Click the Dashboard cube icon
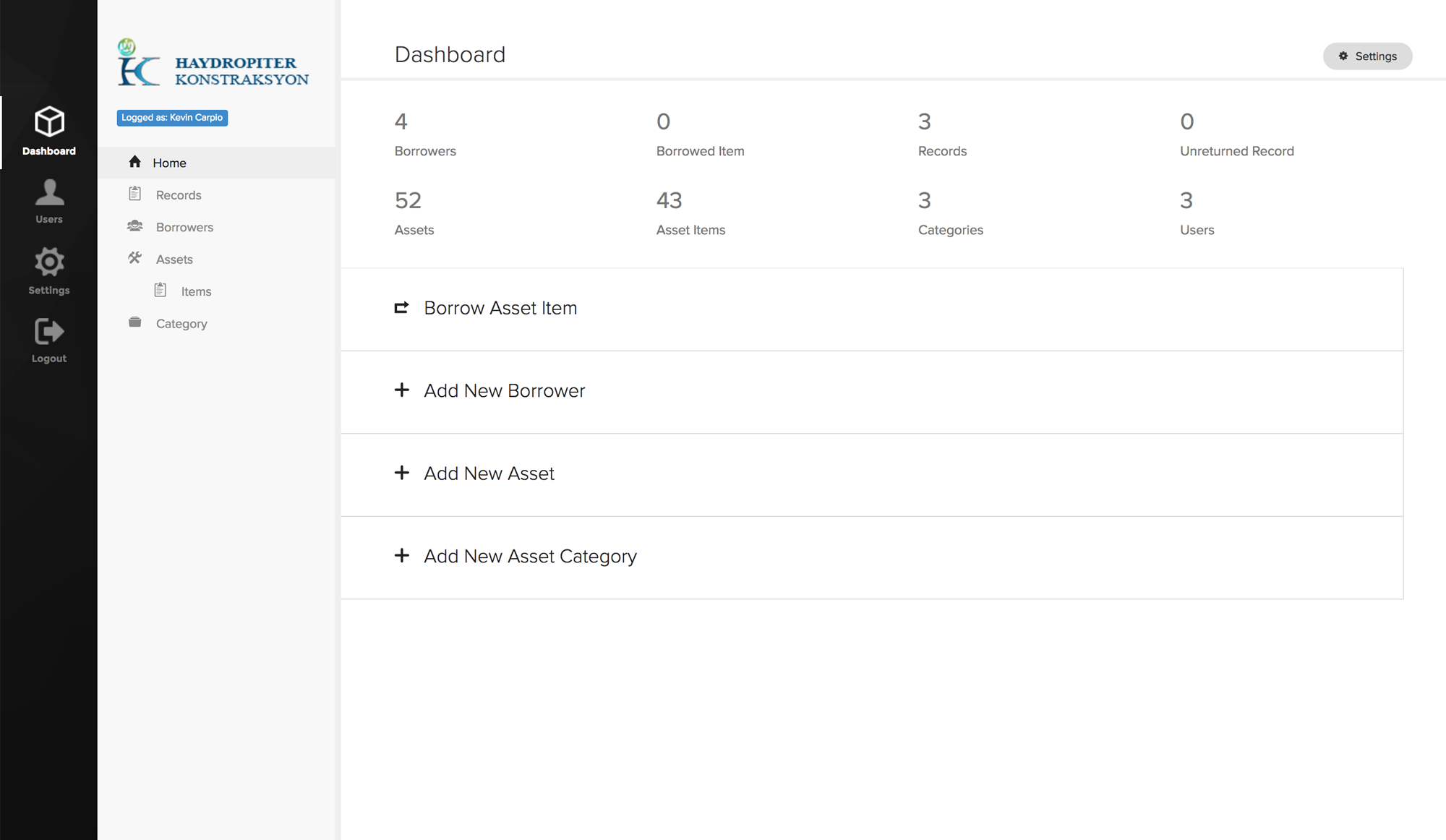 click(x=49, y=121)
